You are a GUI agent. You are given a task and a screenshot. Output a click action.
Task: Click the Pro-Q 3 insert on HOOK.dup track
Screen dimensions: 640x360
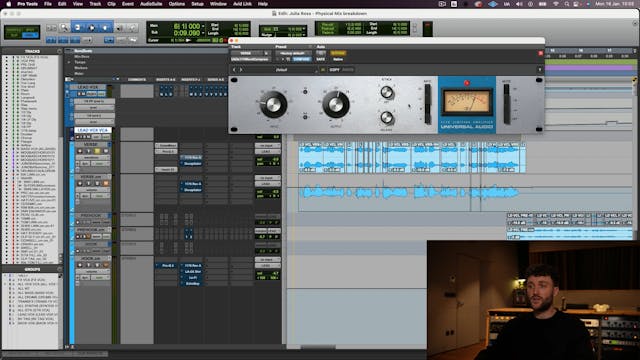click(166, 265)
